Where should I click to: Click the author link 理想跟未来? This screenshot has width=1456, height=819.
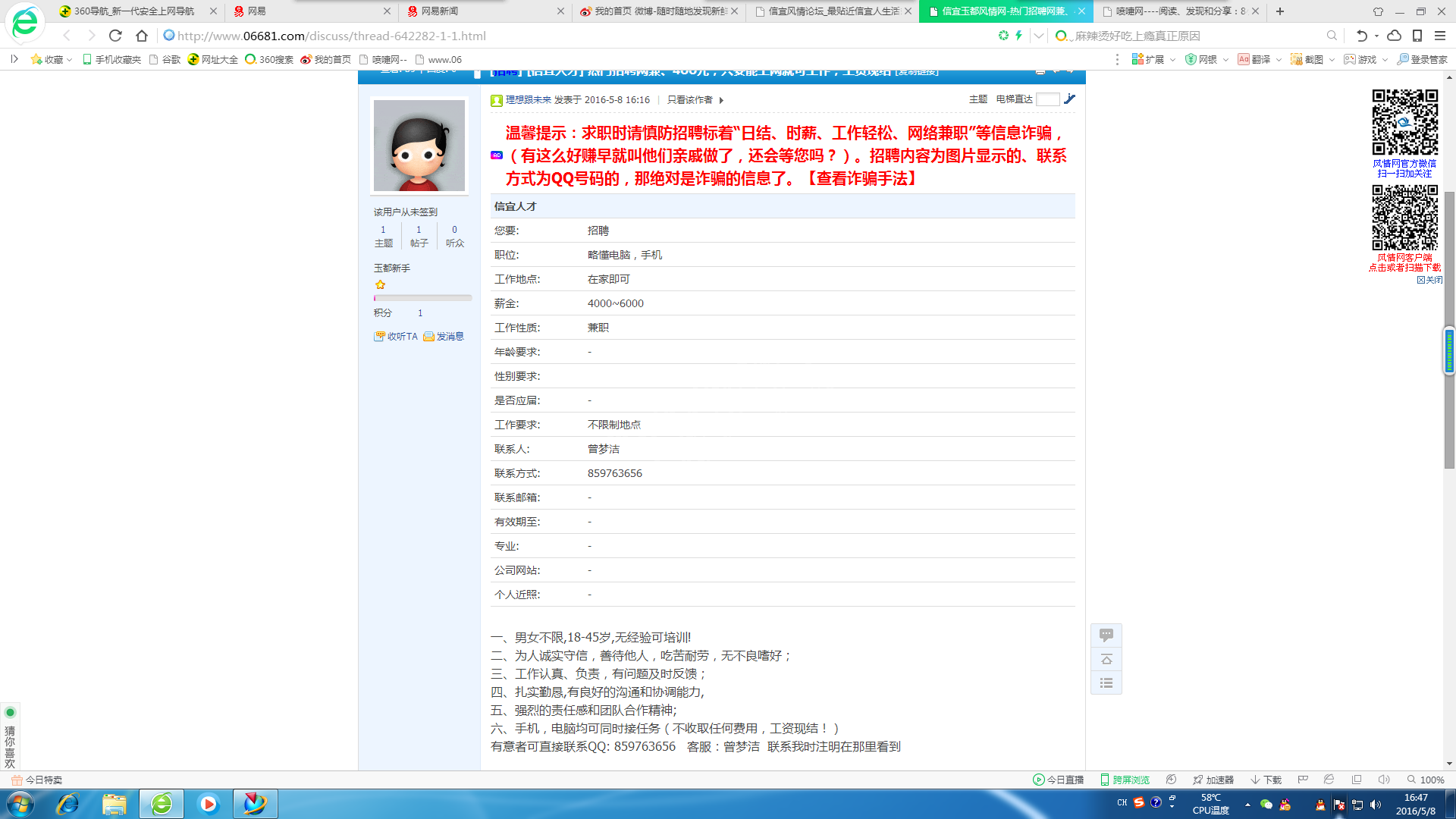529,100
